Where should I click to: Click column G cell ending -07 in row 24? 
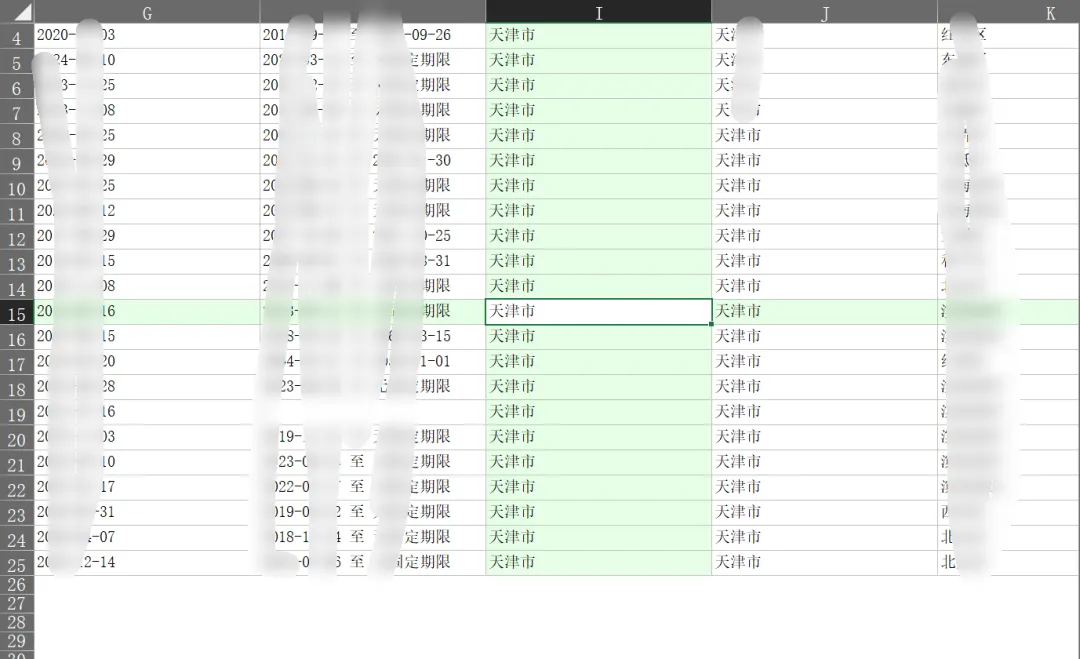[147, 538]
